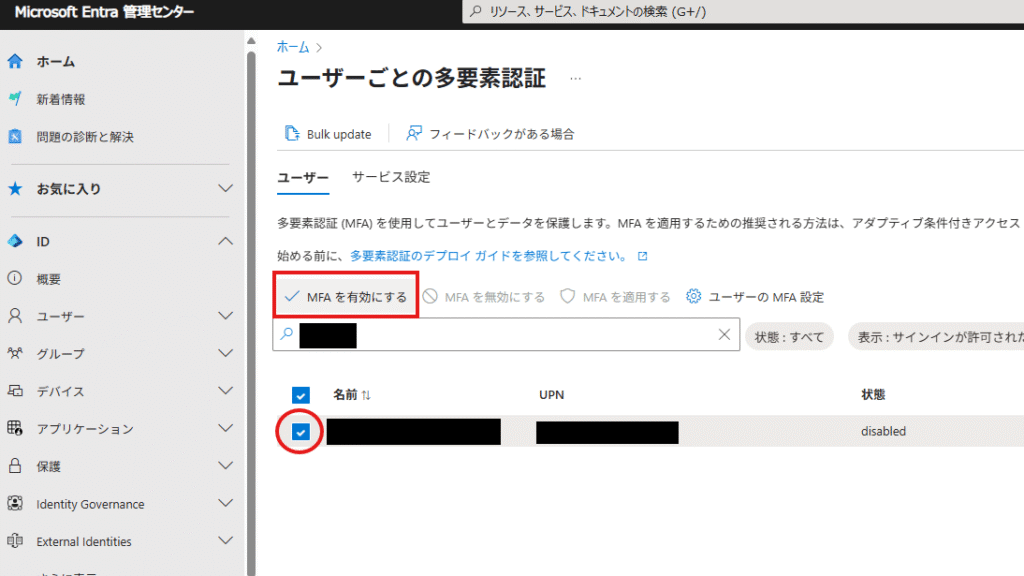This screenshot has width=1024, height=576.
Task: Open the 状態 : すべて filter
Action: (789, 337)
